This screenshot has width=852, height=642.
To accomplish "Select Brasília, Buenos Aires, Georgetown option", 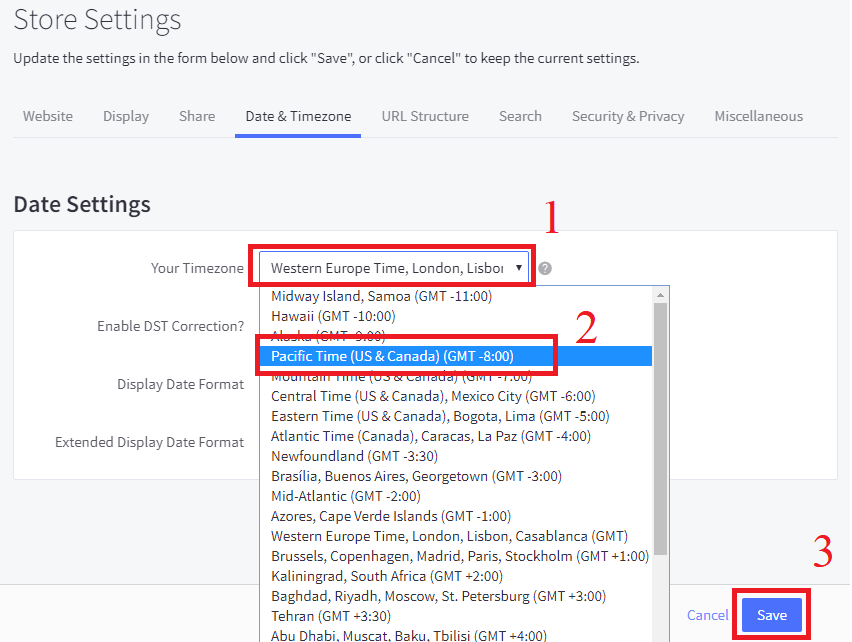I will tap(456, 476).
